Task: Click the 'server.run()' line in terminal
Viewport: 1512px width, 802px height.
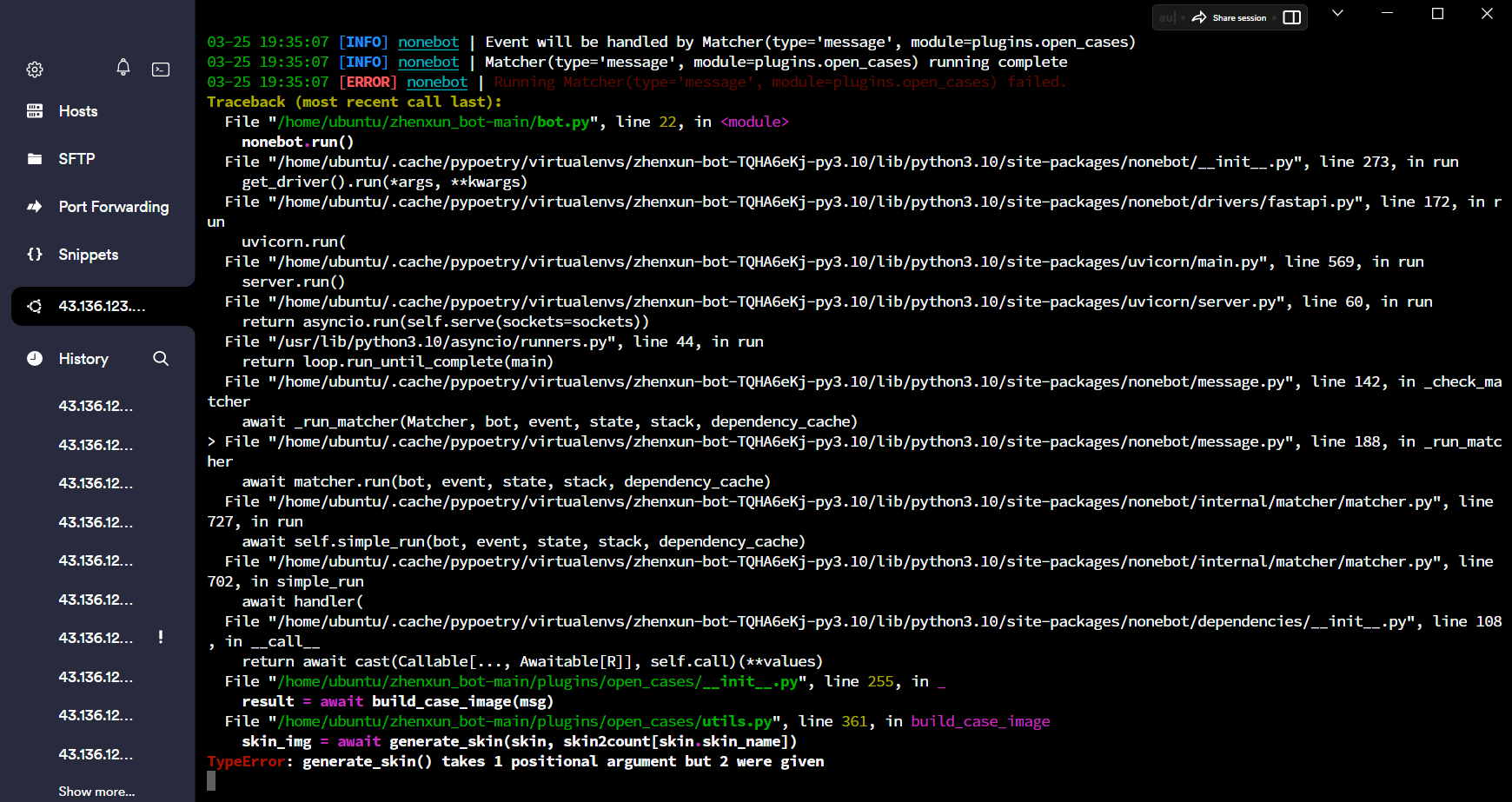Action: coord(294,282)
